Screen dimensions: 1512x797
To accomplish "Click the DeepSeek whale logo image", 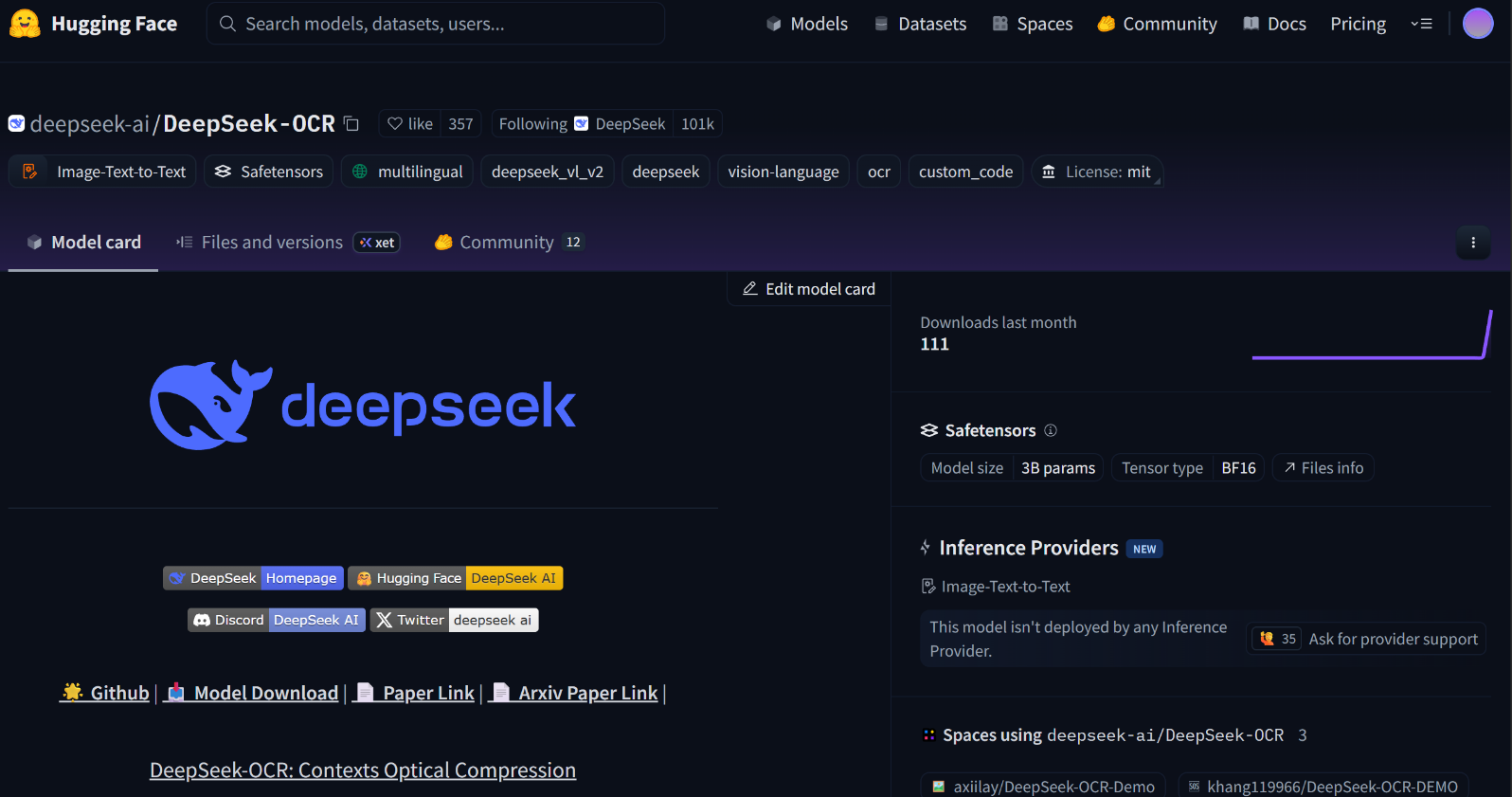I will tap(362, 406).
